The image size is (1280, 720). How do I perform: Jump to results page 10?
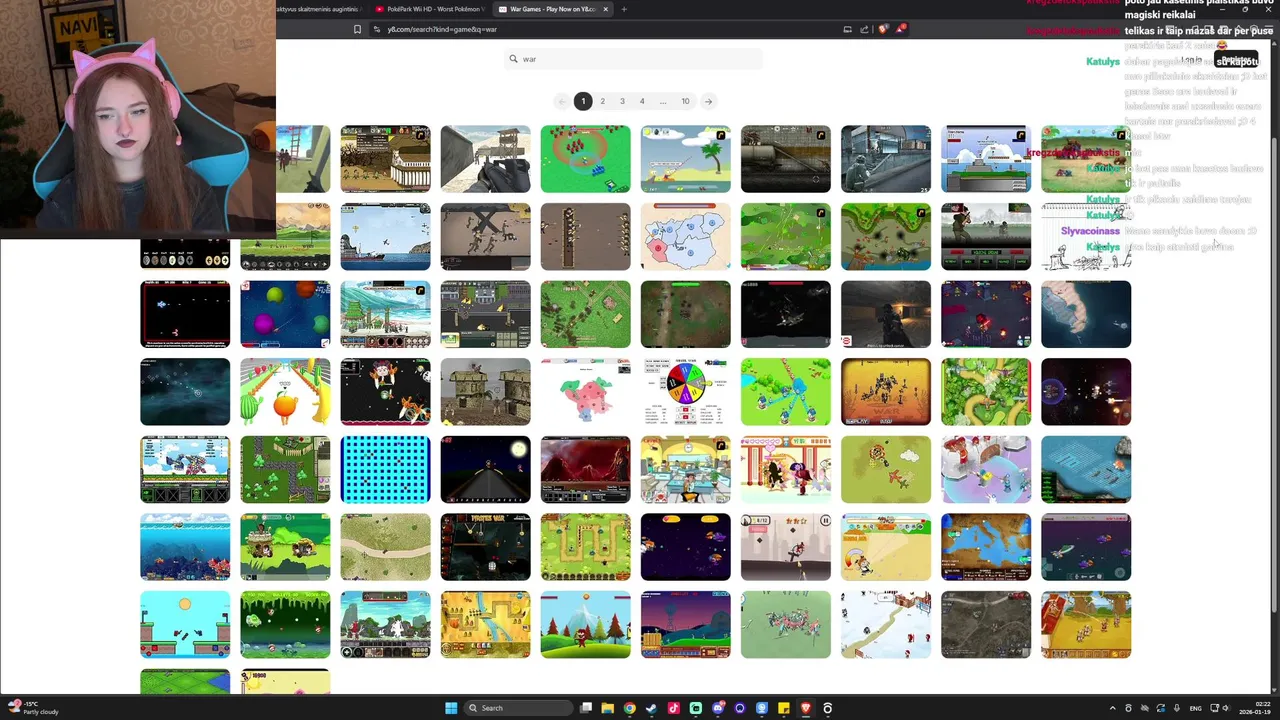click(x=685, y=101)
